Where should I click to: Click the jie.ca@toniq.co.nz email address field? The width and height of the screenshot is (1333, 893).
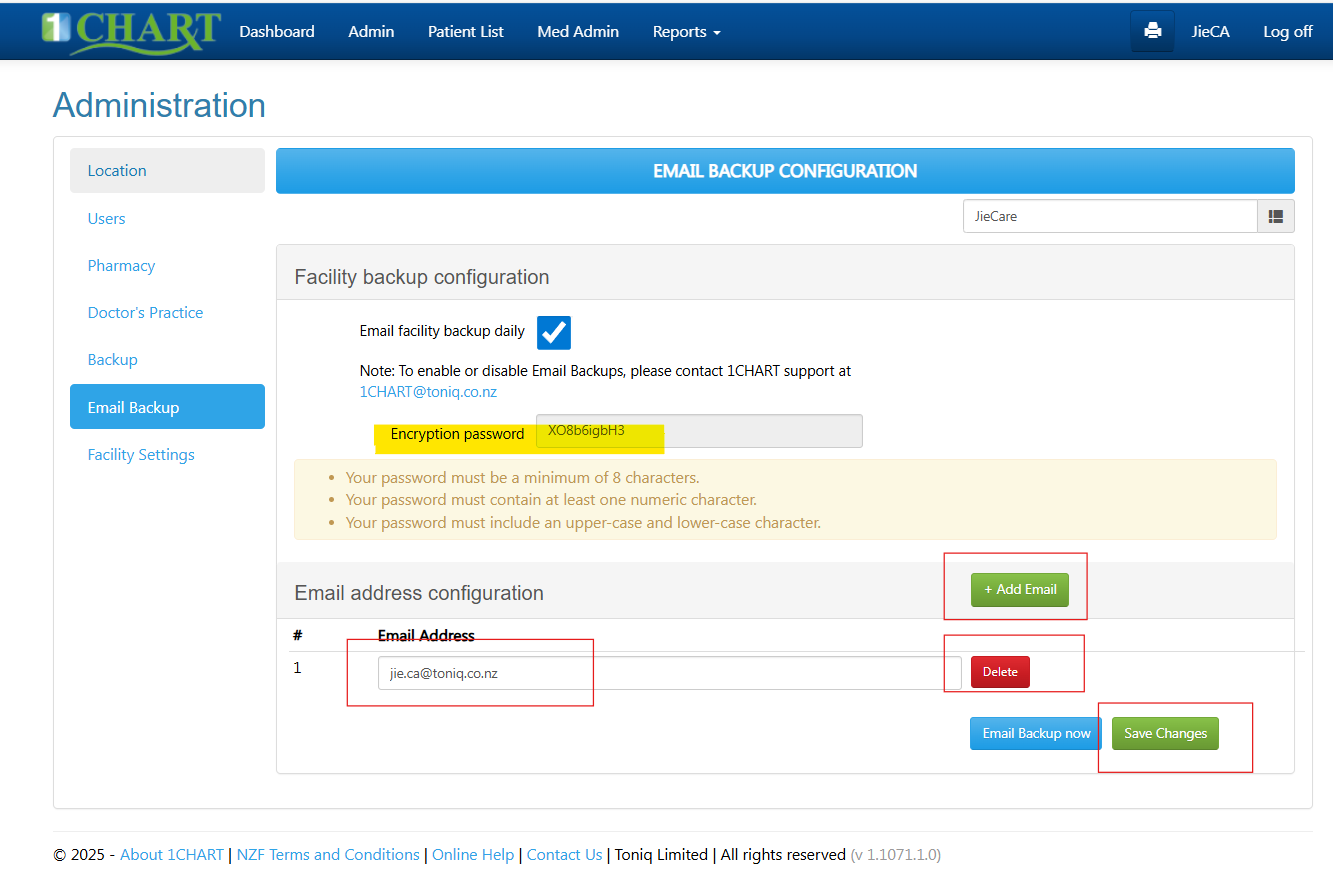(x=669, y=673)
